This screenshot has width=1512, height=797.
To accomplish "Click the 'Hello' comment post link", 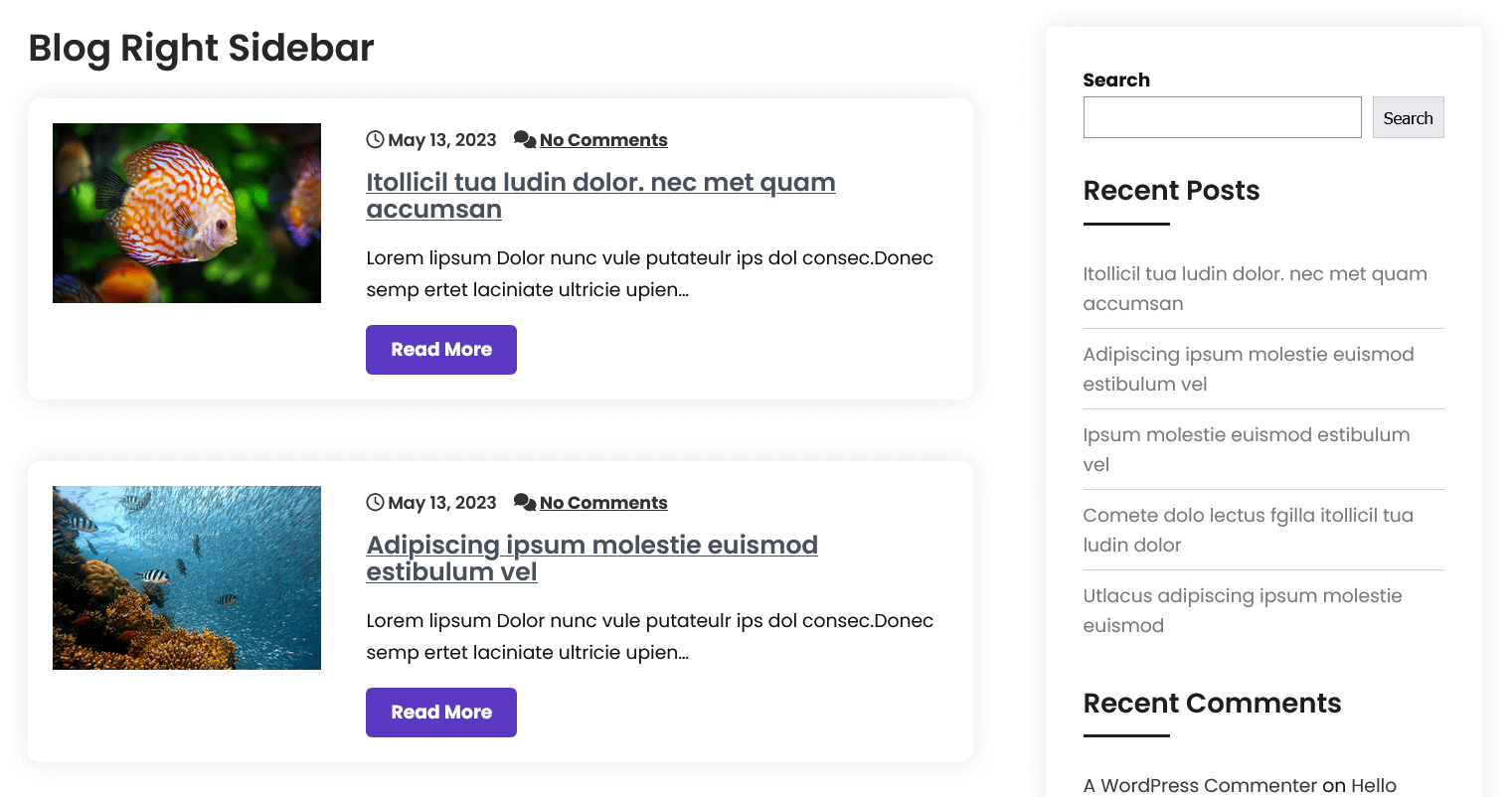I will [x=1374, y=785].
